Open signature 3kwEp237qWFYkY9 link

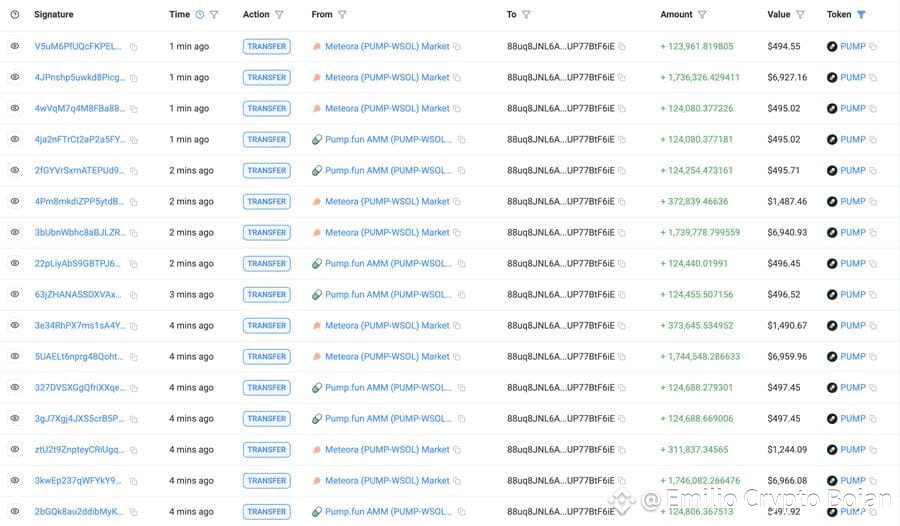point(78,481)
